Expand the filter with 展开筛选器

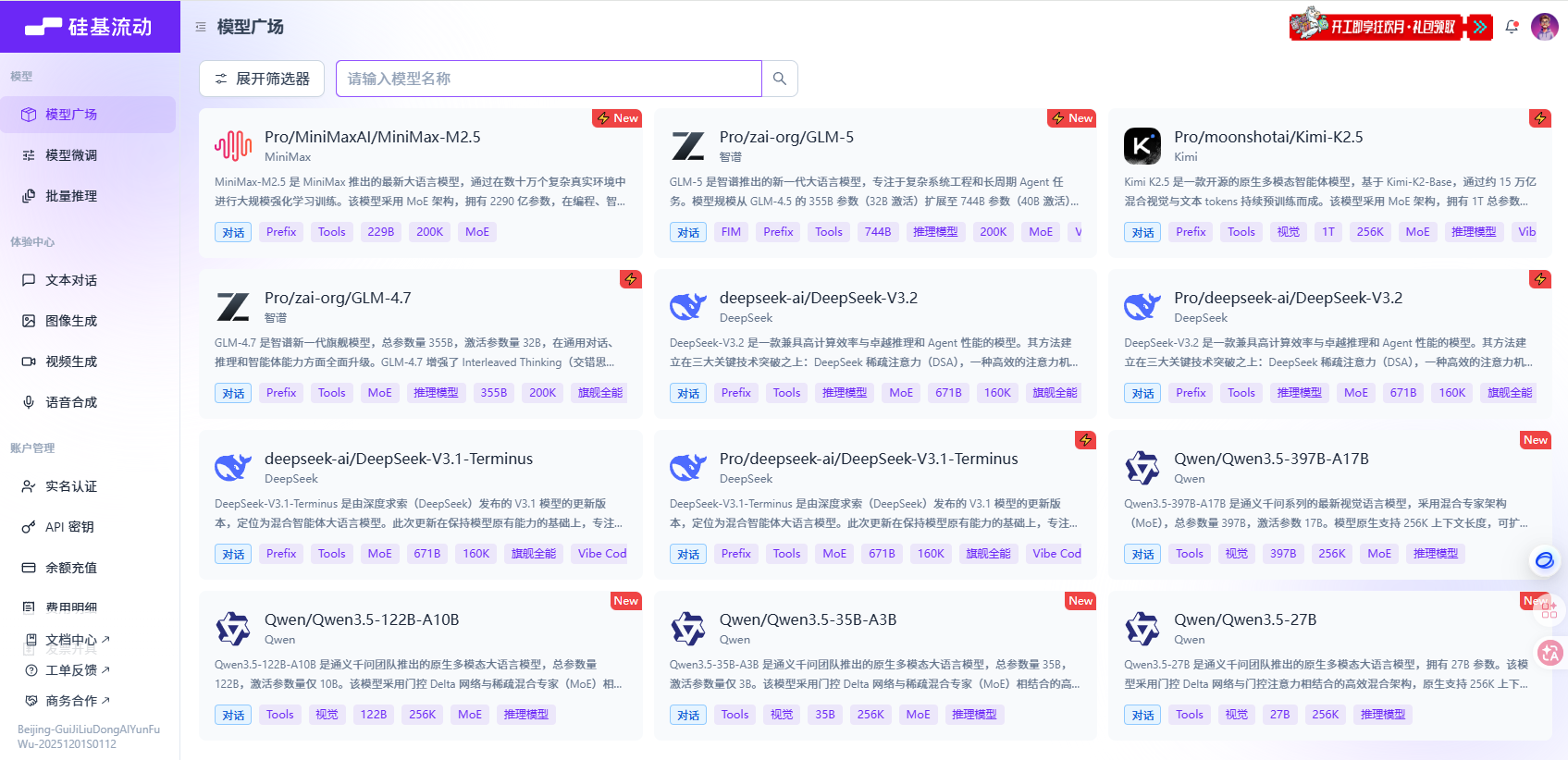coord(262,79)
